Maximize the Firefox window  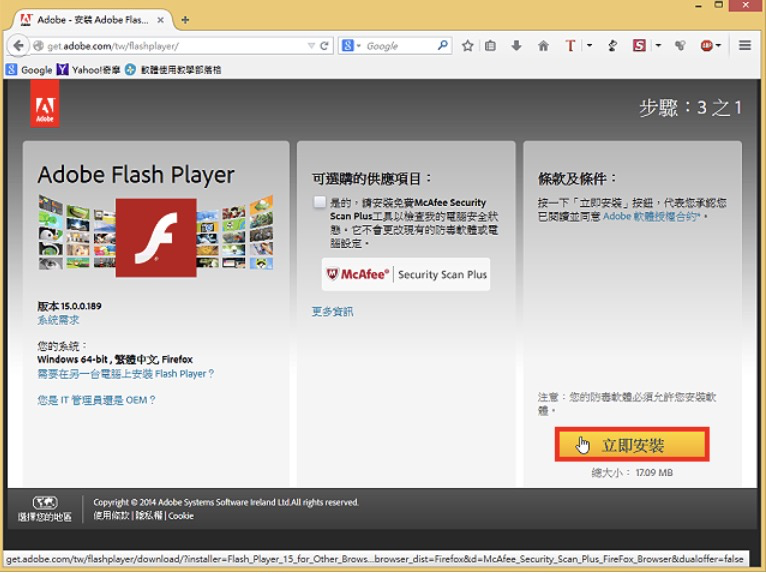pos(719,5)
